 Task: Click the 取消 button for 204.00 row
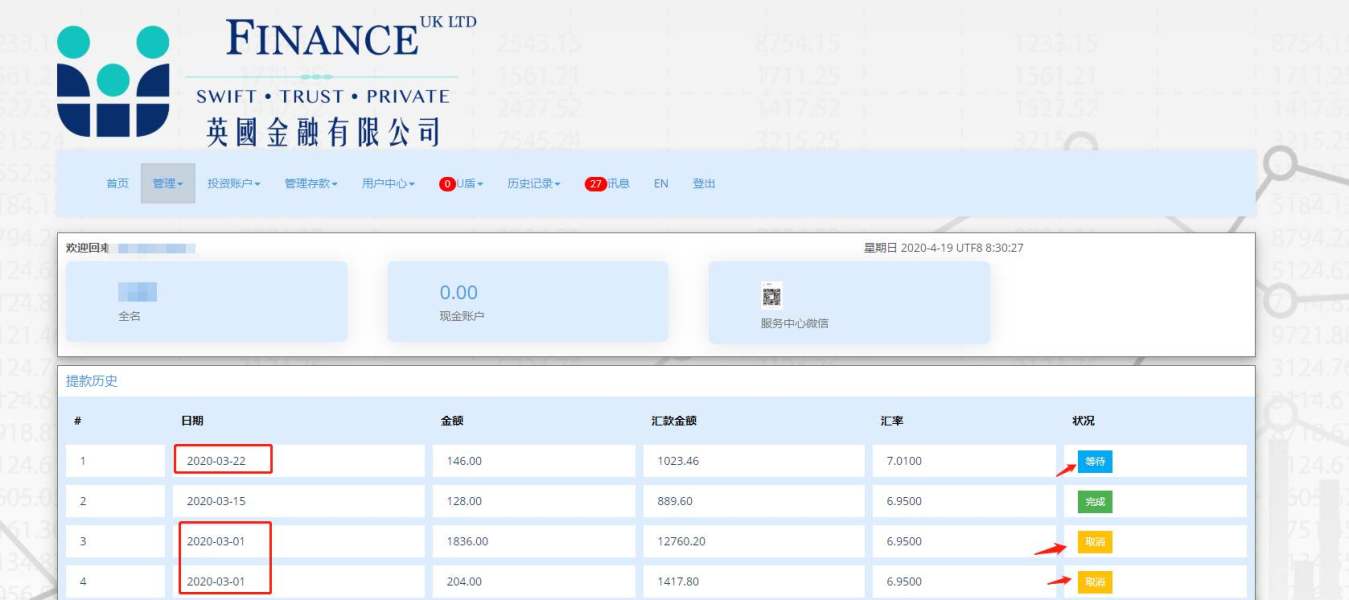[x=1095, y=582]
